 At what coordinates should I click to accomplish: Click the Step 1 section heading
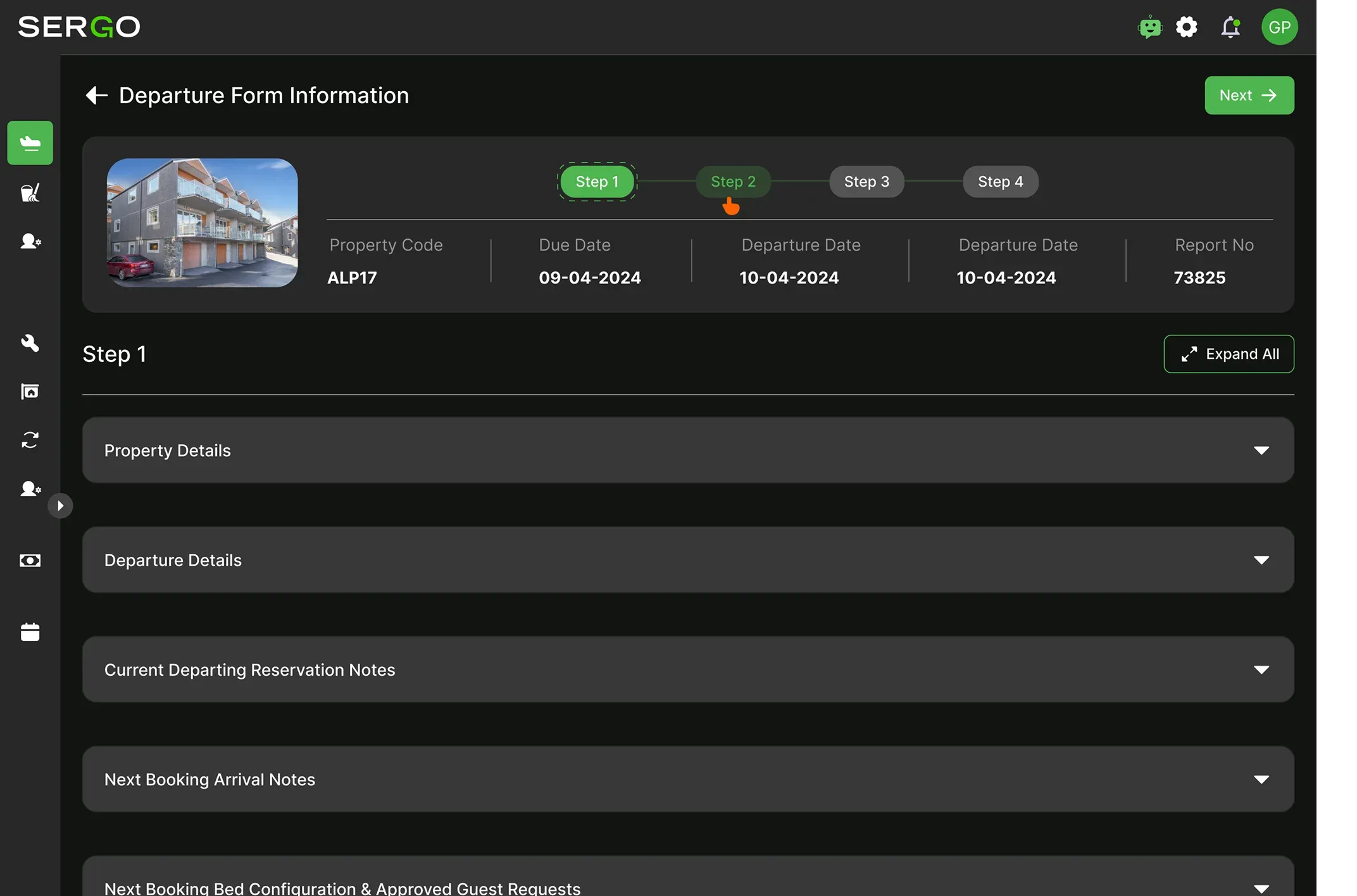[x=115, y=354]
